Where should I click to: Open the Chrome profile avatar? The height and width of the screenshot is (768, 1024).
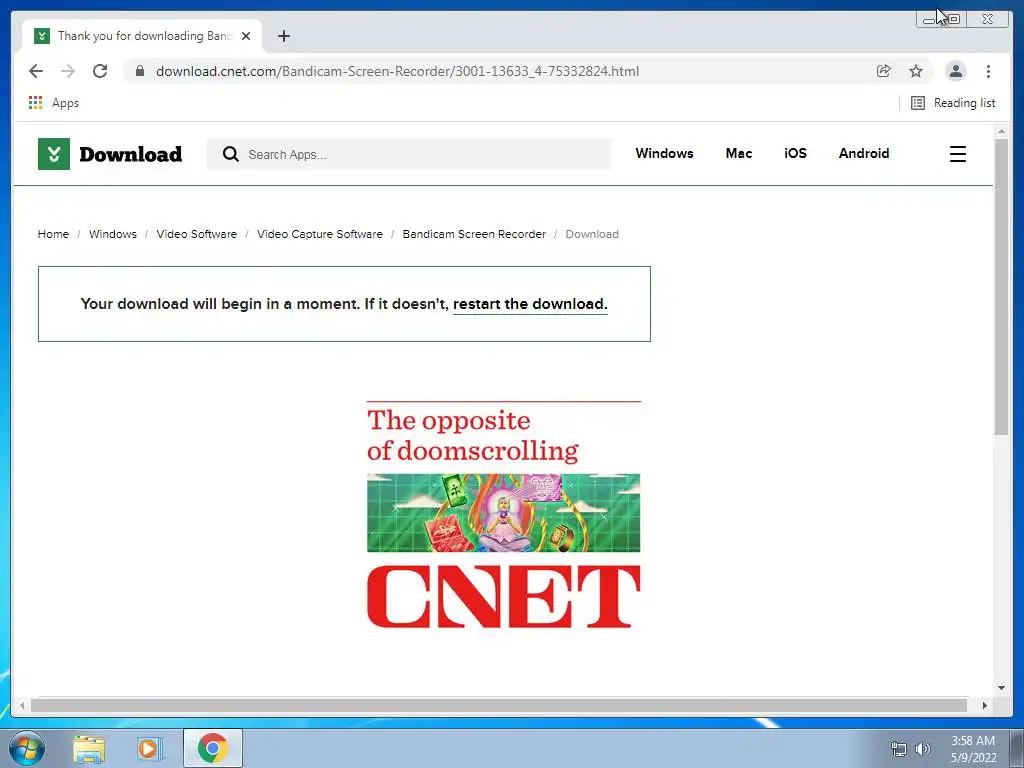click(955, 71)
